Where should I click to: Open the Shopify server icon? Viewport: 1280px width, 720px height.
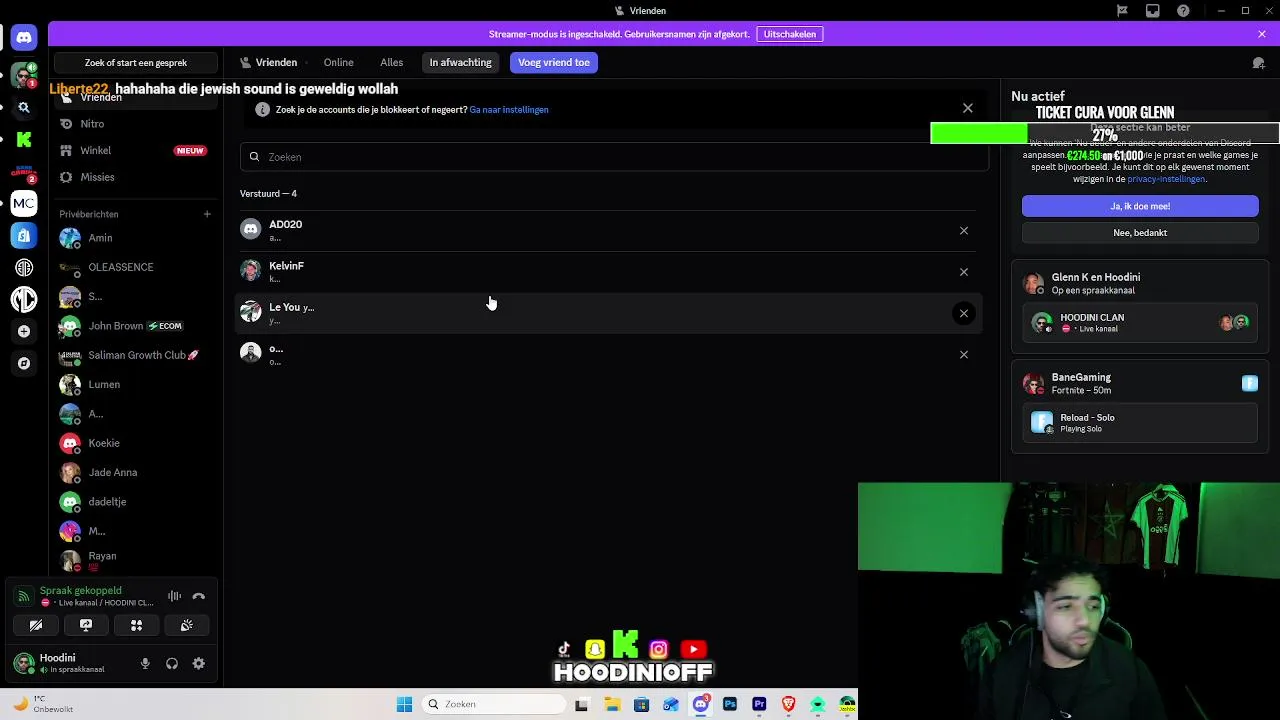pyautogui.click(x=24, y=235)
